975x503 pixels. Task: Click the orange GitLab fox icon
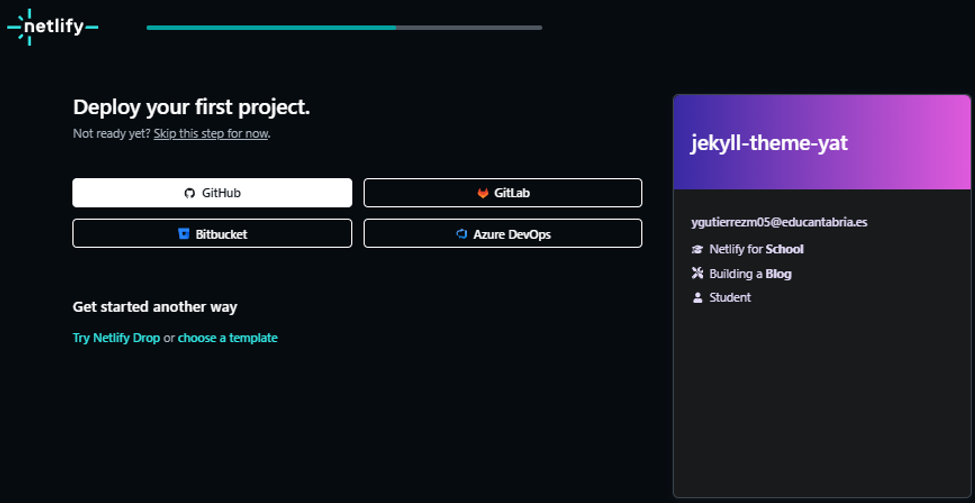pyautogui.click(x=483, y=193)
